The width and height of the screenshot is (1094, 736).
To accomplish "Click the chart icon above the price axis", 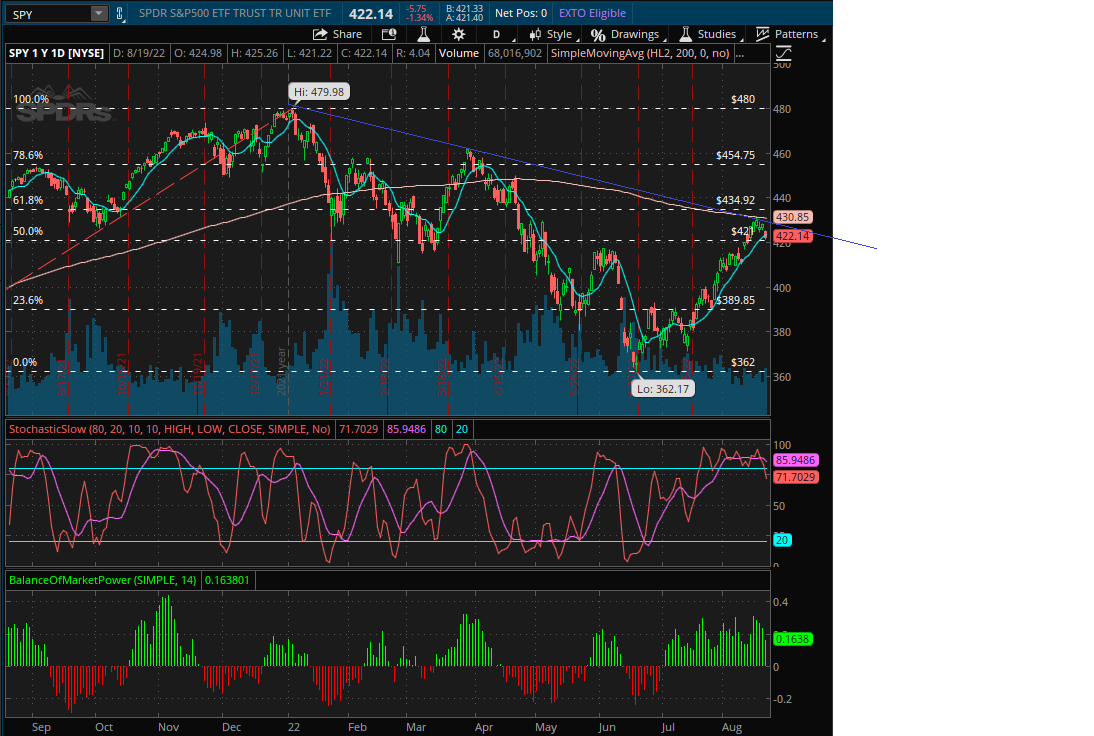I will point(784,54).
